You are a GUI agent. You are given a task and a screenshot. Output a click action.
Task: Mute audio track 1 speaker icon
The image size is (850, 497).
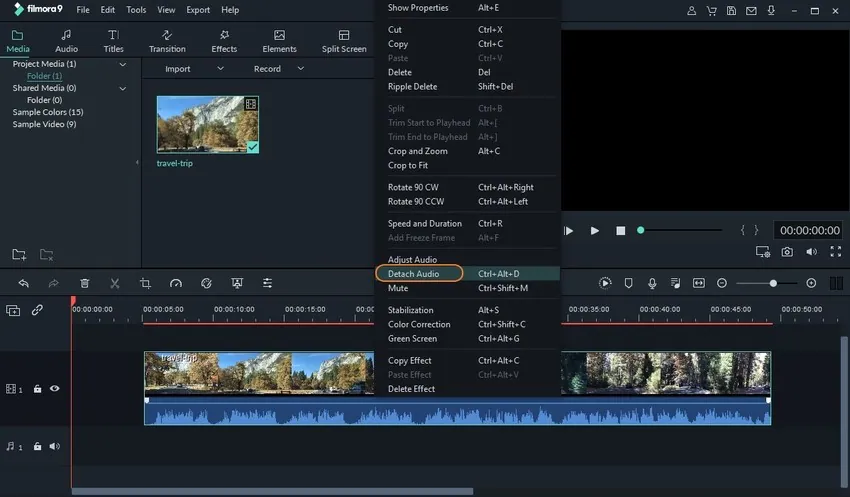click(x=54, y=446)
